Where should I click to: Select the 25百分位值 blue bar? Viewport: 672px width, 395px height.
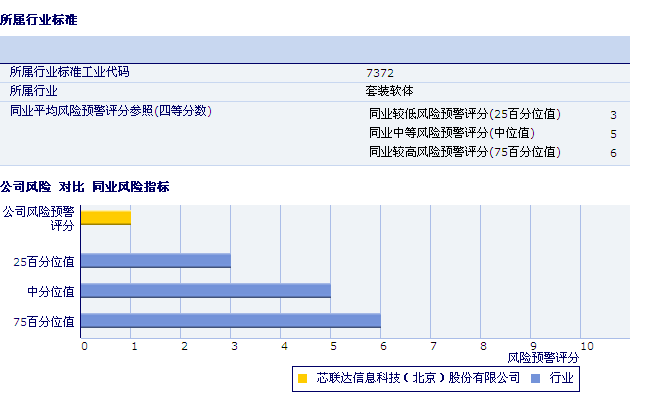(x=156, y=260)
